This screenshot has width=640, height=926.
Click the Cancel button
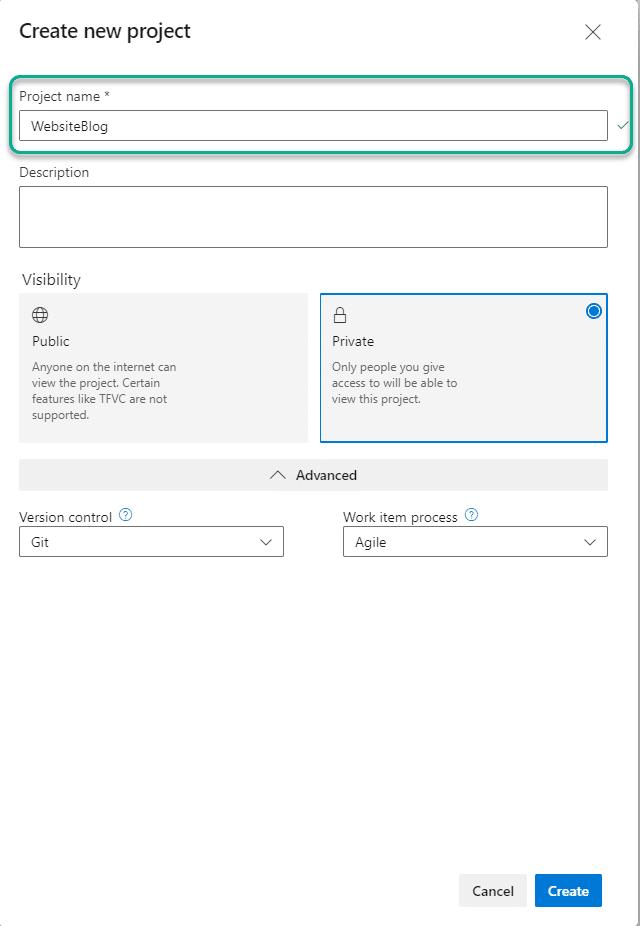[493, 891]
